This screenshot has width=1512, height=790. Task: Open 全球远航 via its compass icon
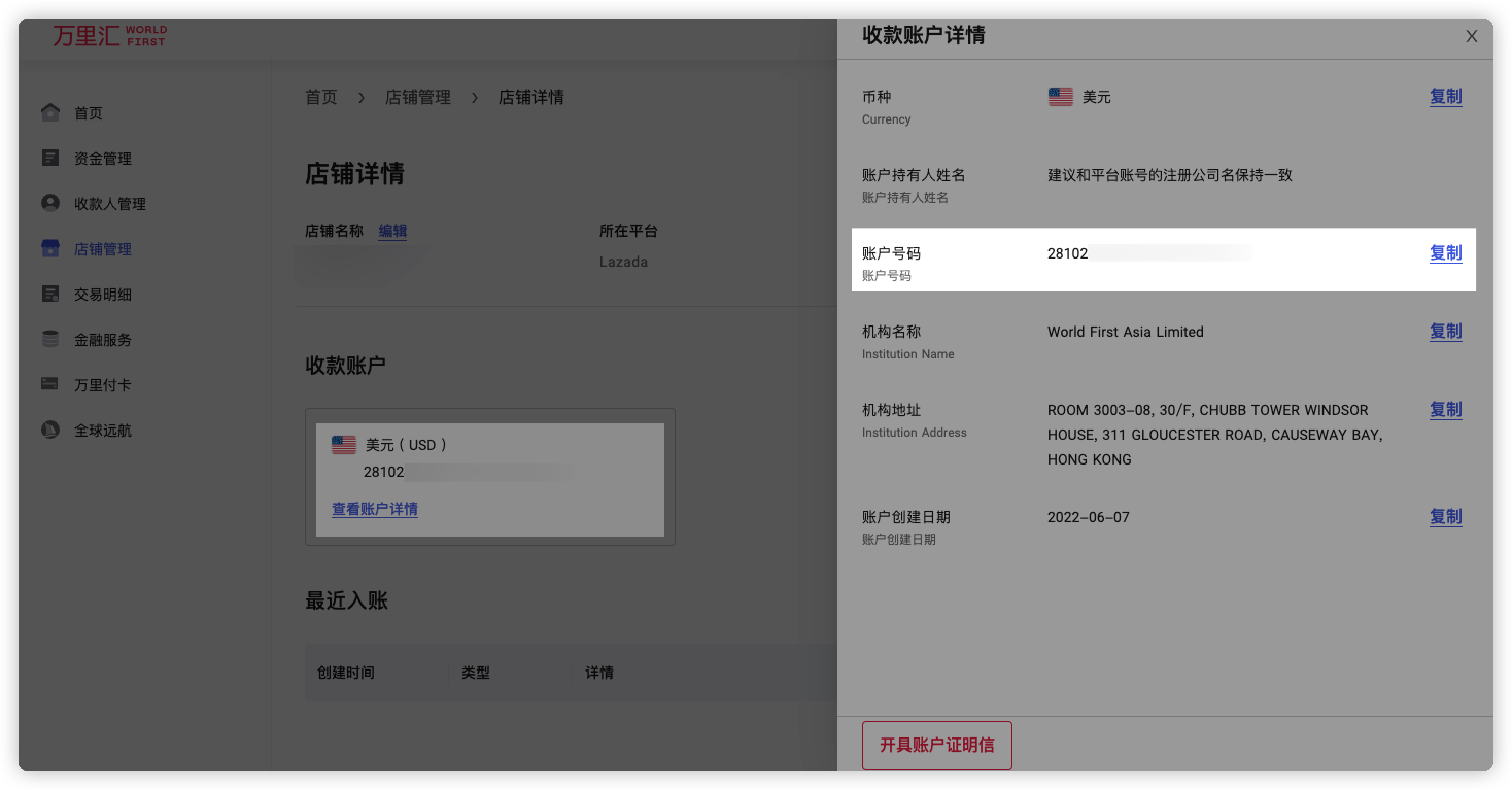coord(50,430)
